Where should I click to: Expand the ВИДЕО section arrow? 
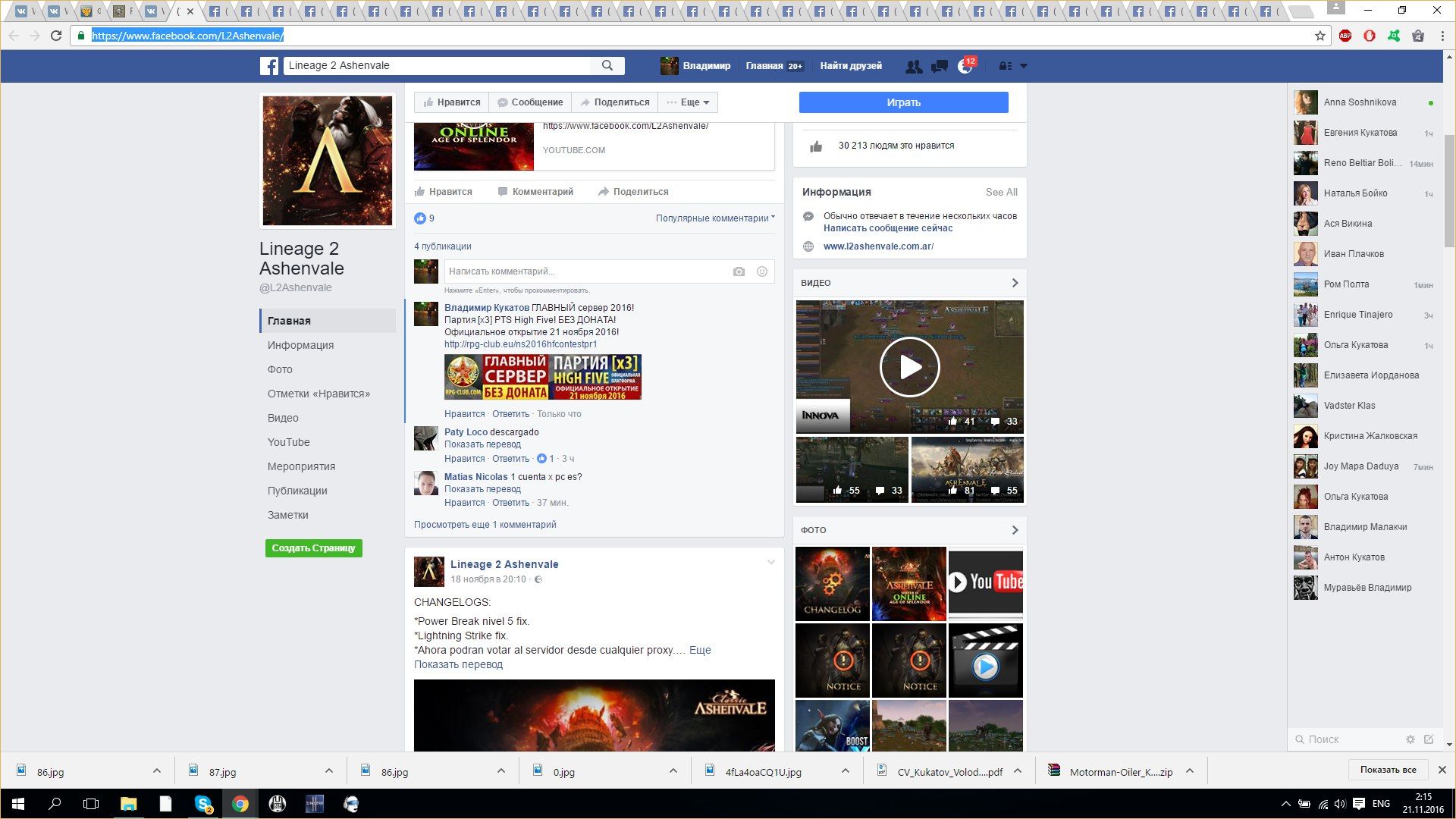pos(1015,283)
